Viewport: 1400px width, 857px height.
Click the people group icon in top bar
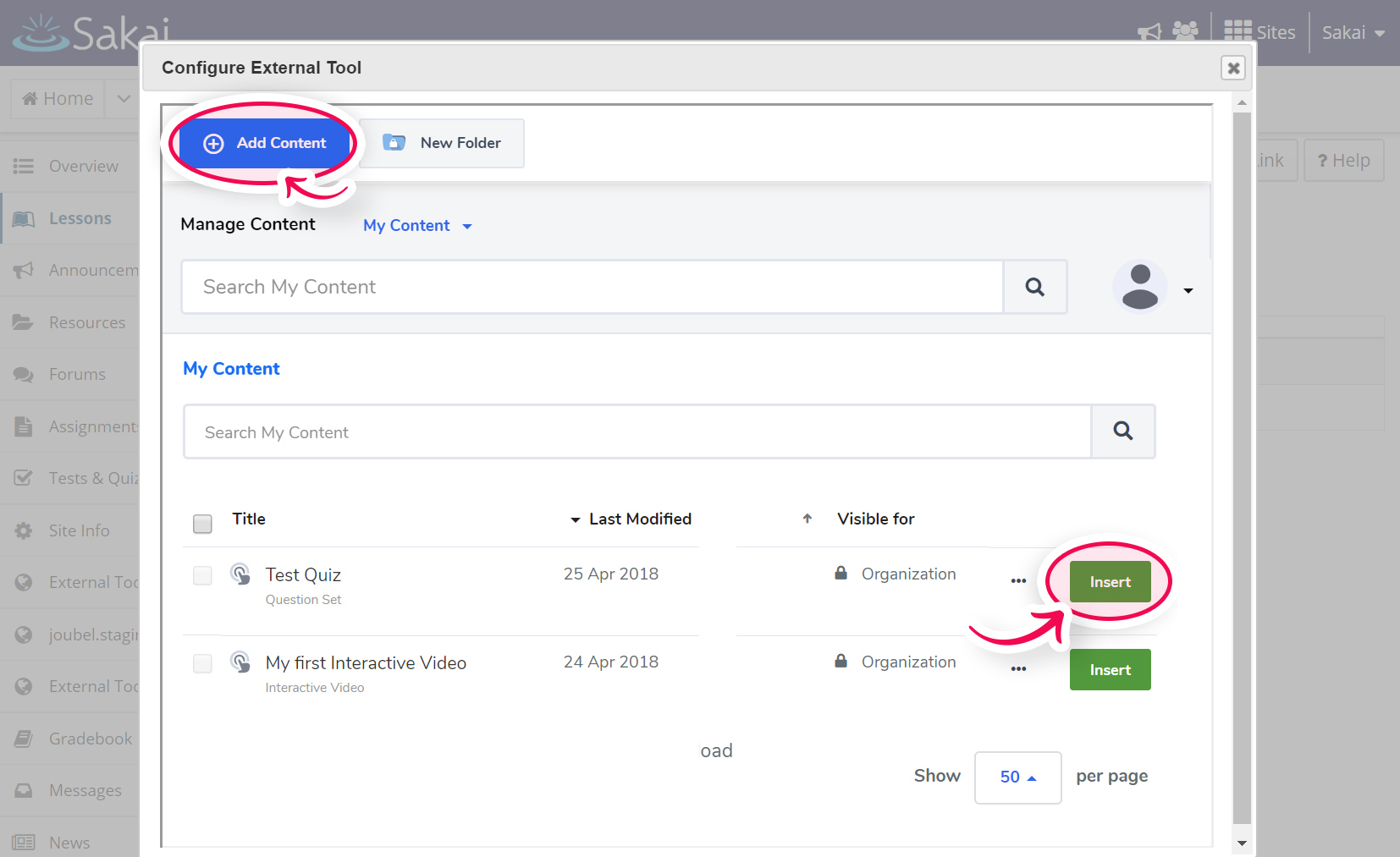(1185, 31)
